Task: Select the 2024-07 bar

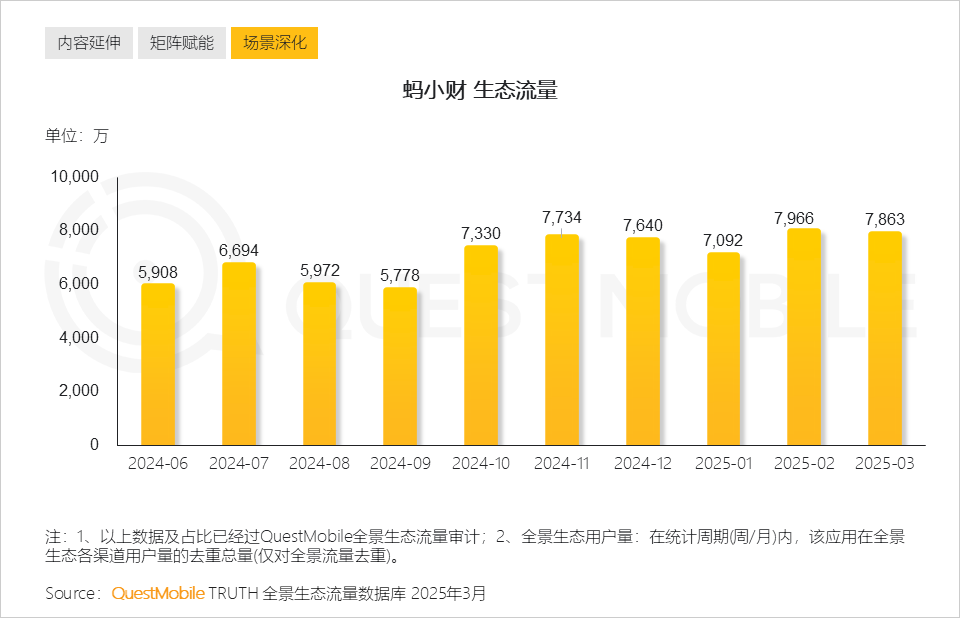Action: pos(239,354)
